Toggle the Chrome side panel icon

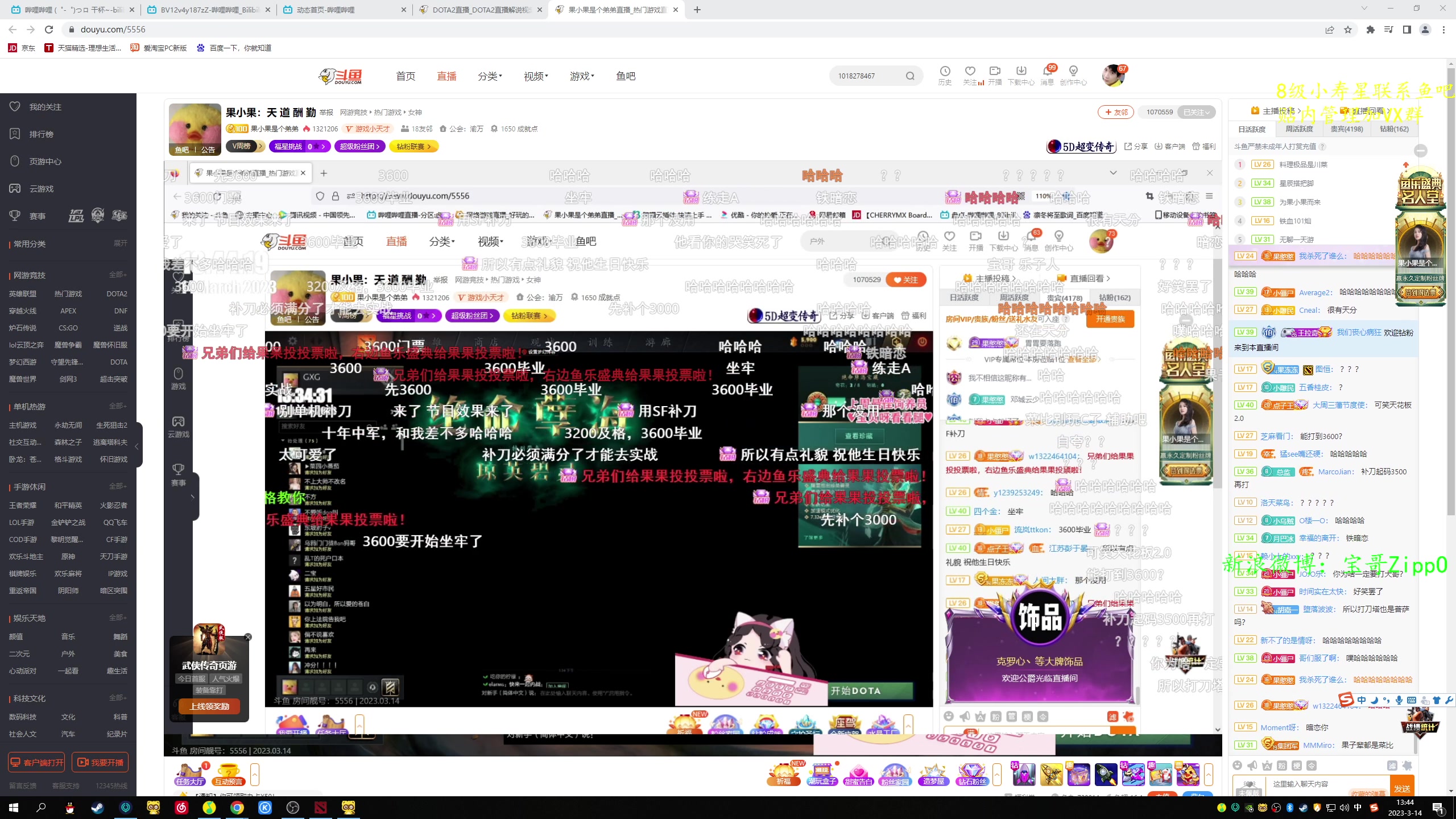click(1407, 30)
